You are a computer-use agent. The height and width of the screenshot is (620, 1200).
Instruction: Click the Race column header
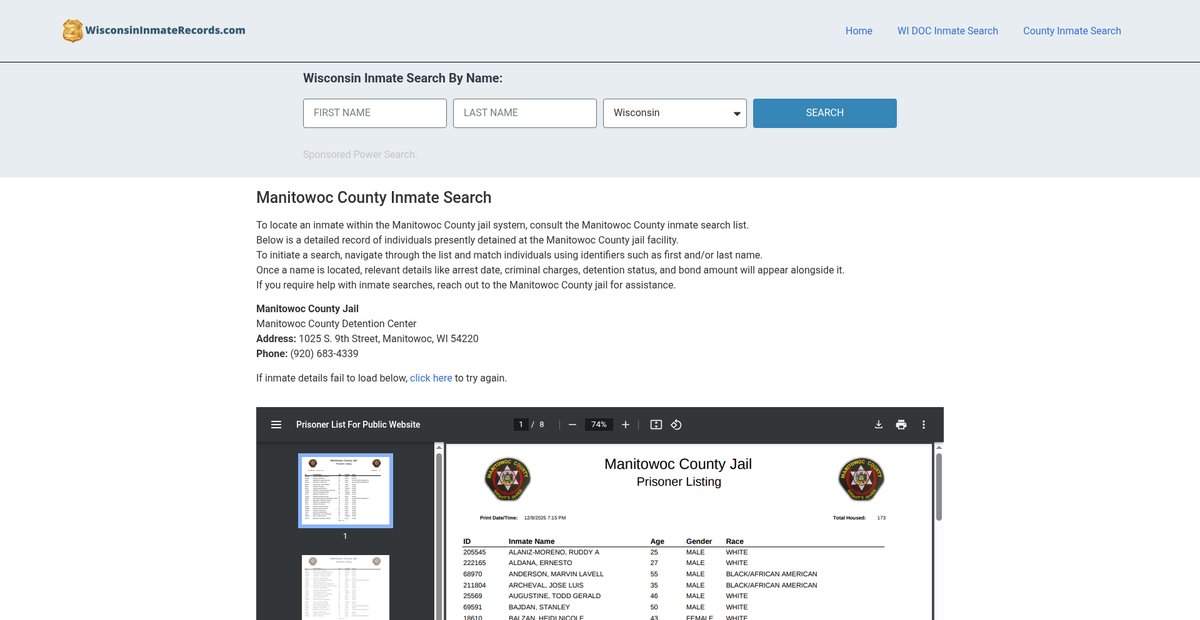[735, 541]
